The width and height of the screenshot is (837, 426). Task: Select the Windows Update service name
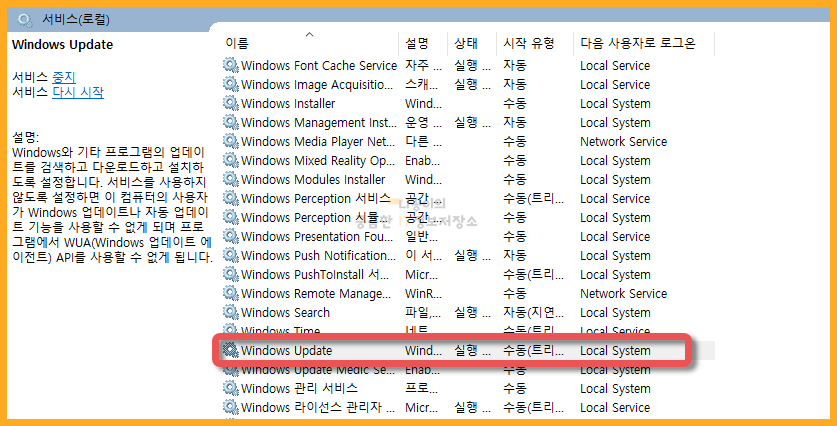[x=287, y=351]
